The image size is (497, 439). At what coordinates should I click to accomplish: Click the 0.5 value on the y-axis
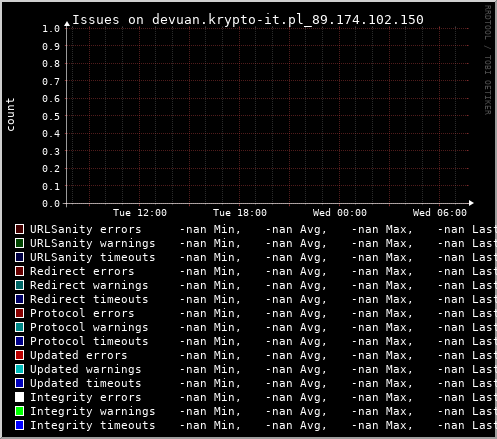[51, 116]
